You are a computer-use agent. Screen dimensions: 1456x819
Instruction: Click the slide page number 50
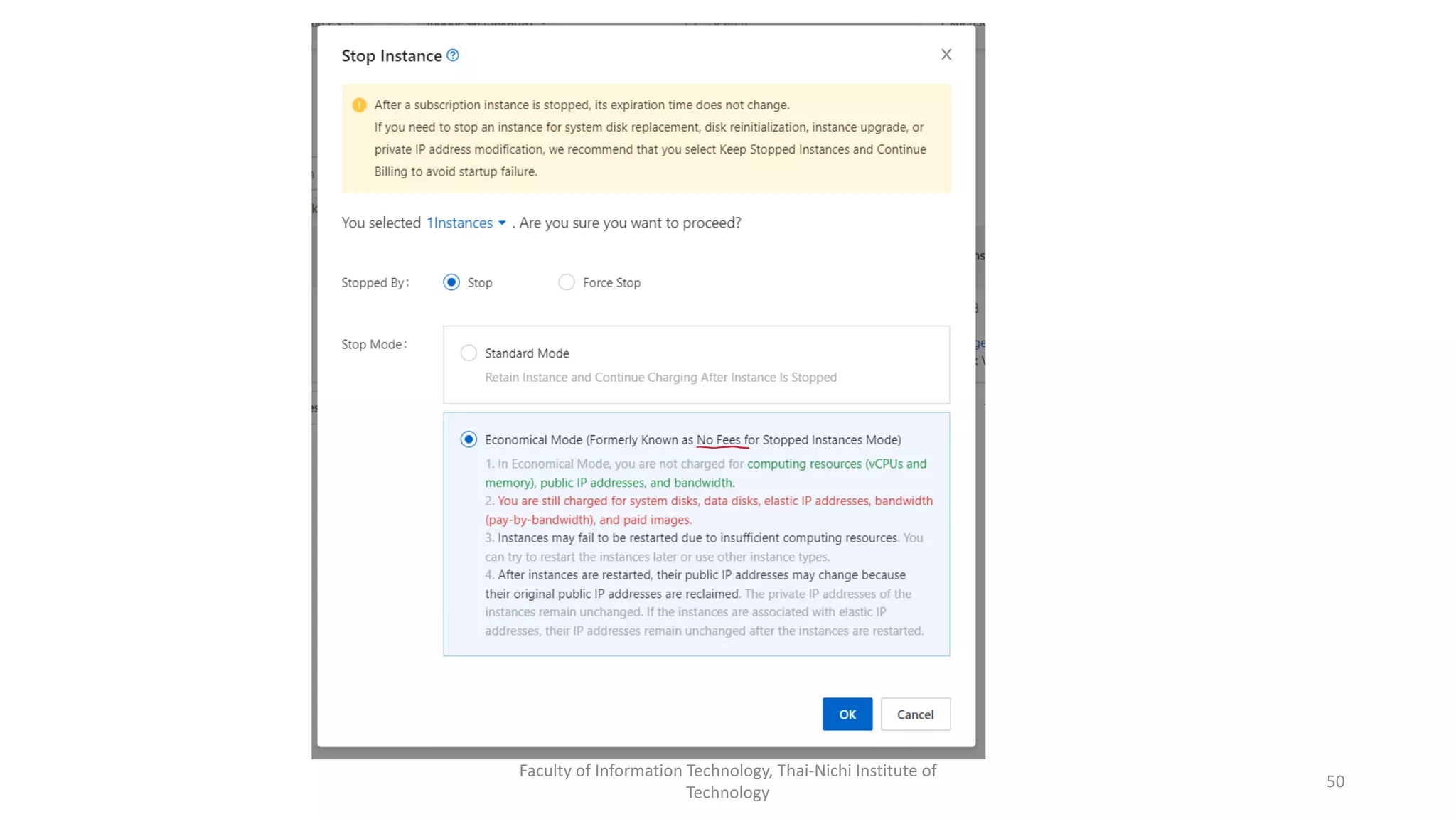pos(1334,781)
